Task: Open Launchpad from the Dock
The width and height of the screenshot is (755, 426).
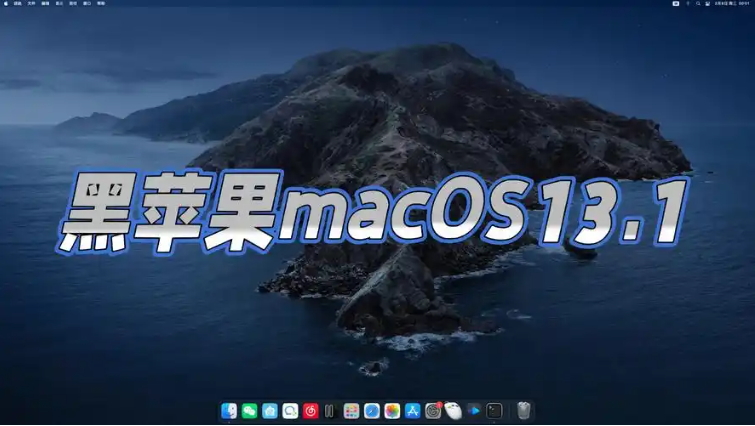Action: [351, 411]
